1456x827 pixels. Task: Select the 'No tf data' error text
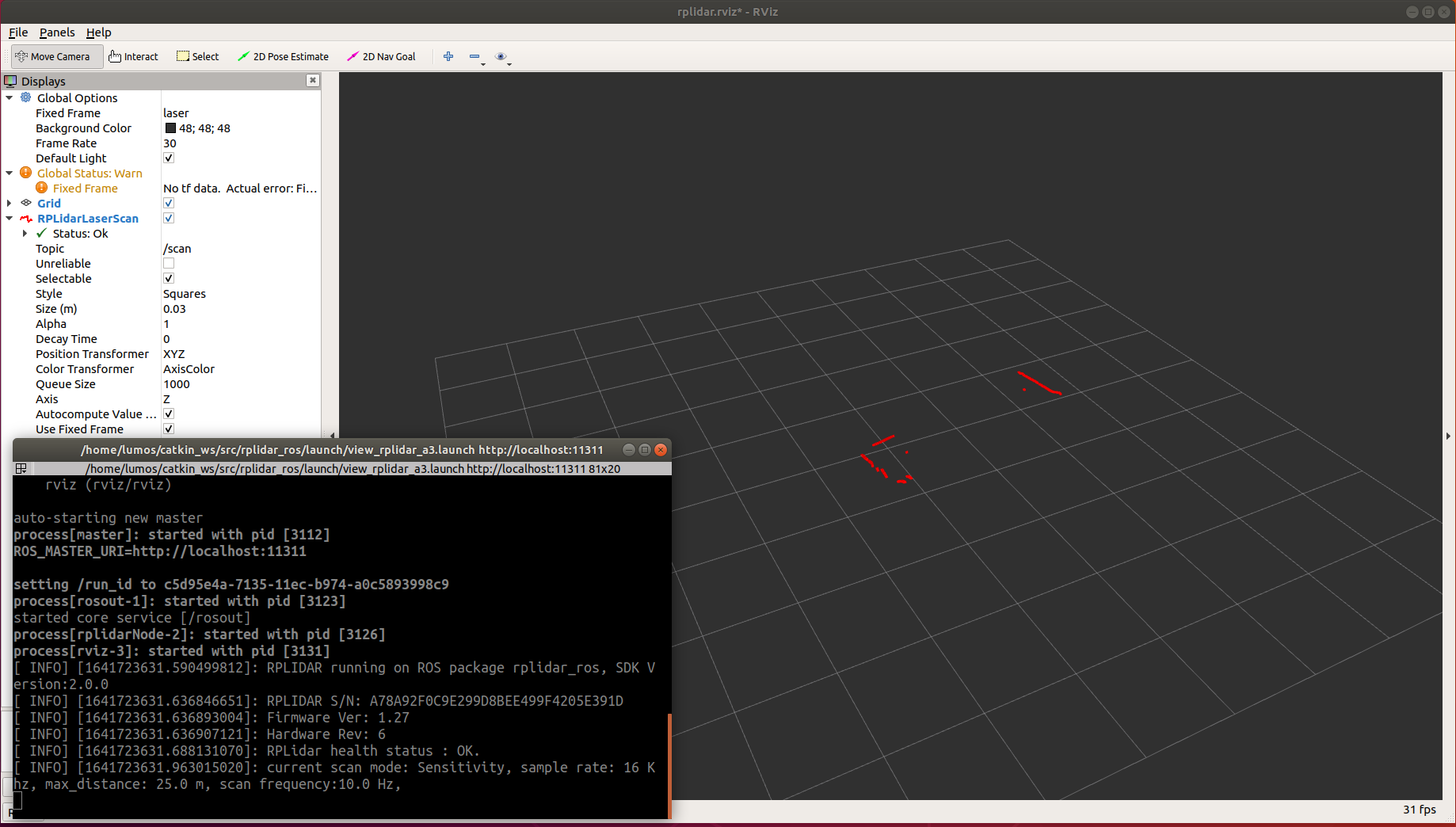click(x=240, y=188)
